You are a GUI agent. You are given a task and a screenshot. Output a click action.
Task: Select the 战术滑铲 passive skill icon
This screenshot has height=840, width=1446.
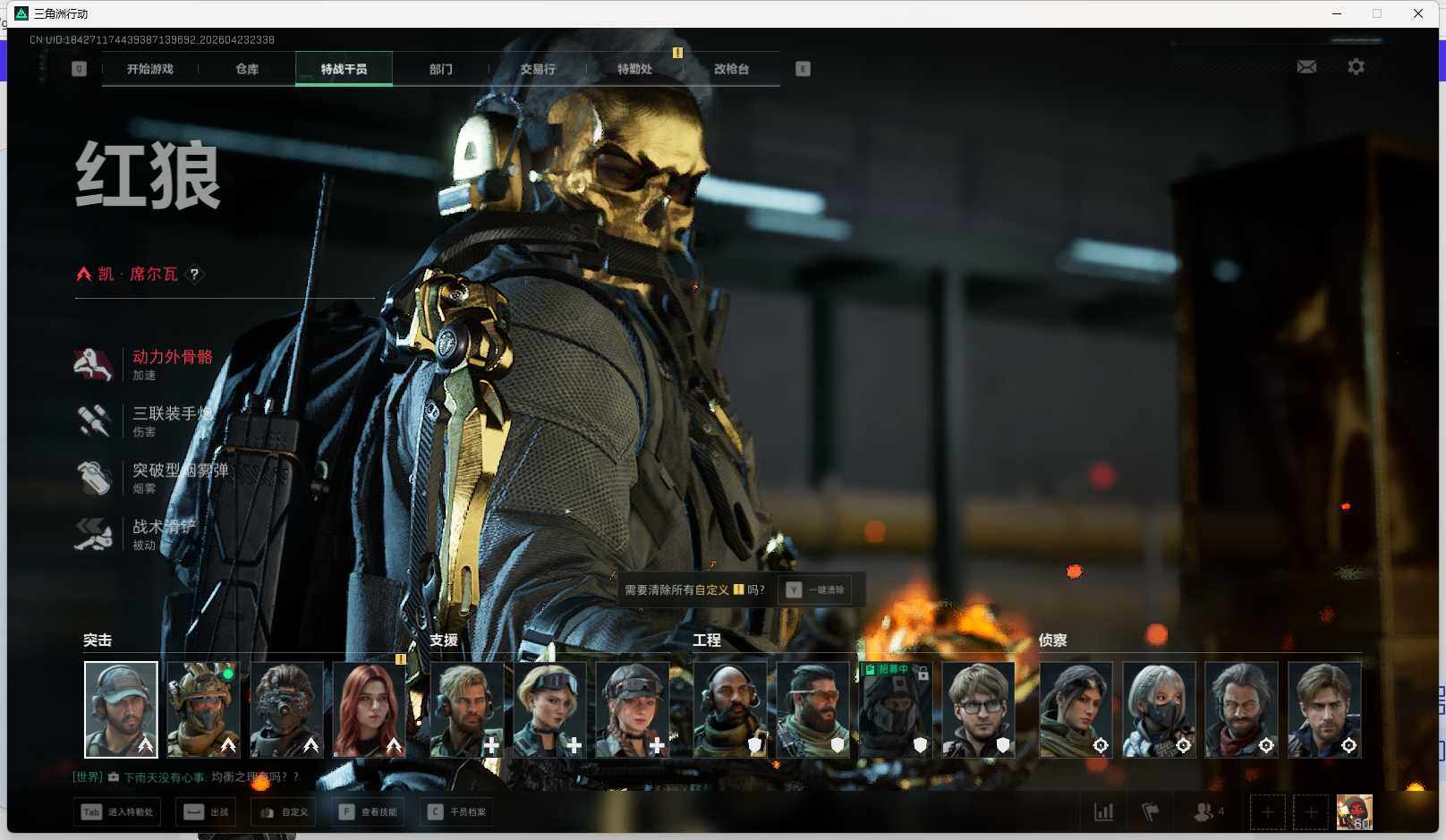tap(94, 534)
